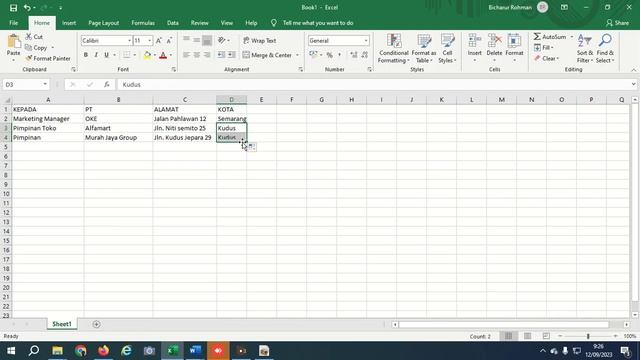Screen dimensions: 640x360
Task: Click the Save icon in title bar
Action: pyautogui.click(x=13, y=8)
